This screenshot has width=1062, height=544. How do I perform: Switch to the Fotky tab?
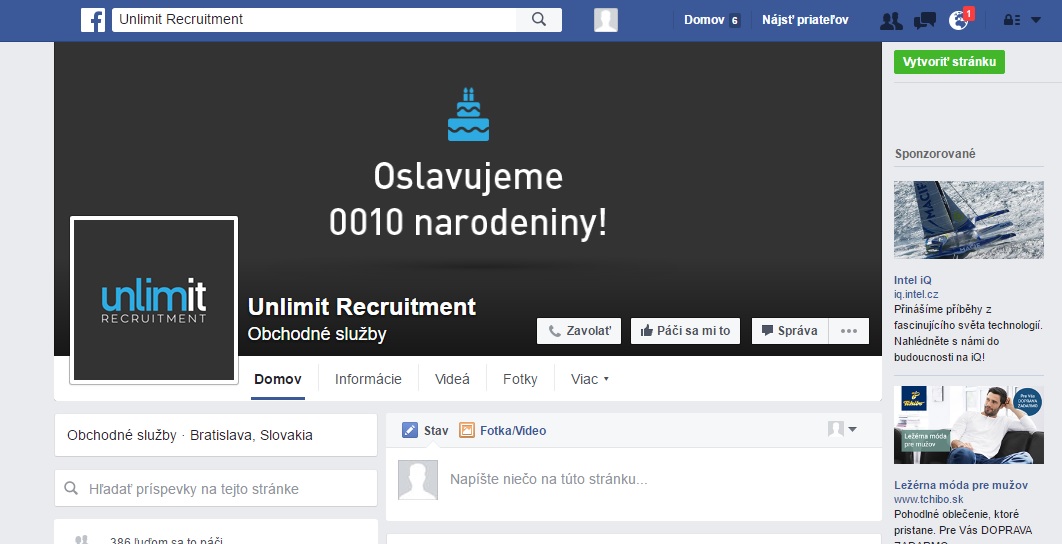click(520, 379)
